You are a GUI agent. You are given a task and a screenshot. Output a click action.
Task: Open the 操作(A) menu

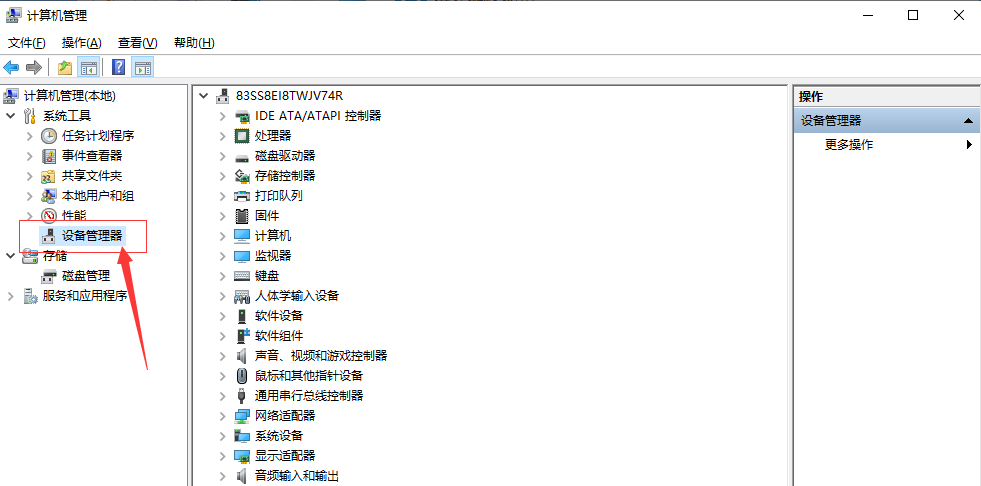(x=81, y=42)
